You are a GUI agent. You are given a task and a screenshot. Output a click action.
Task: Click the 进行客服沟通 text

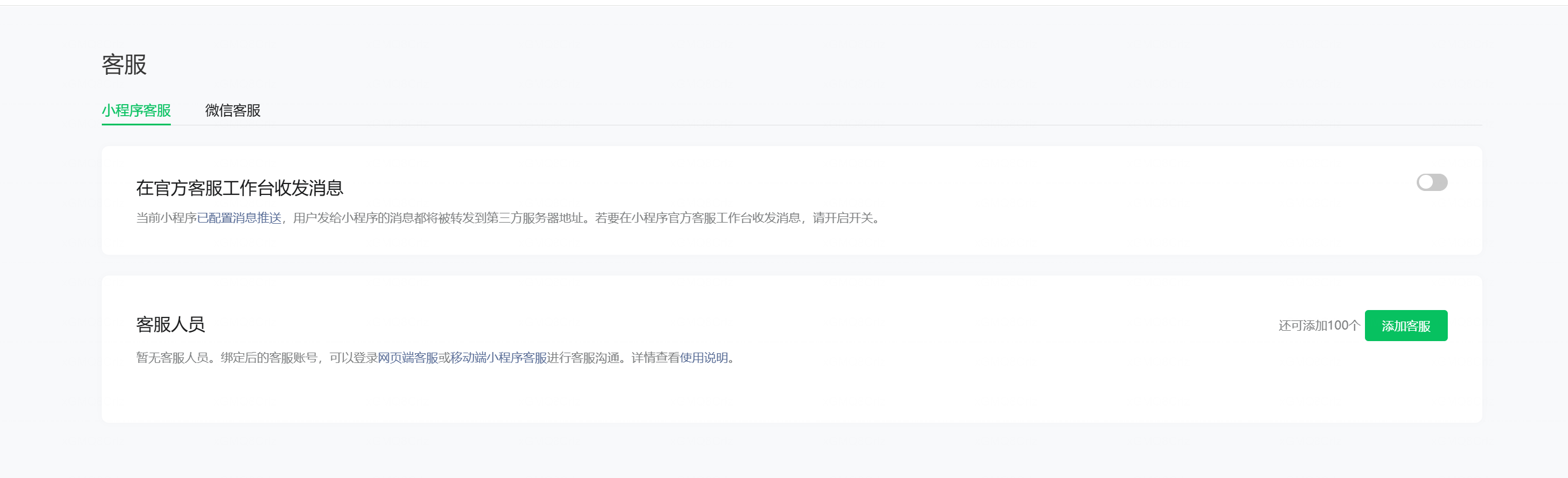(583, 358)
